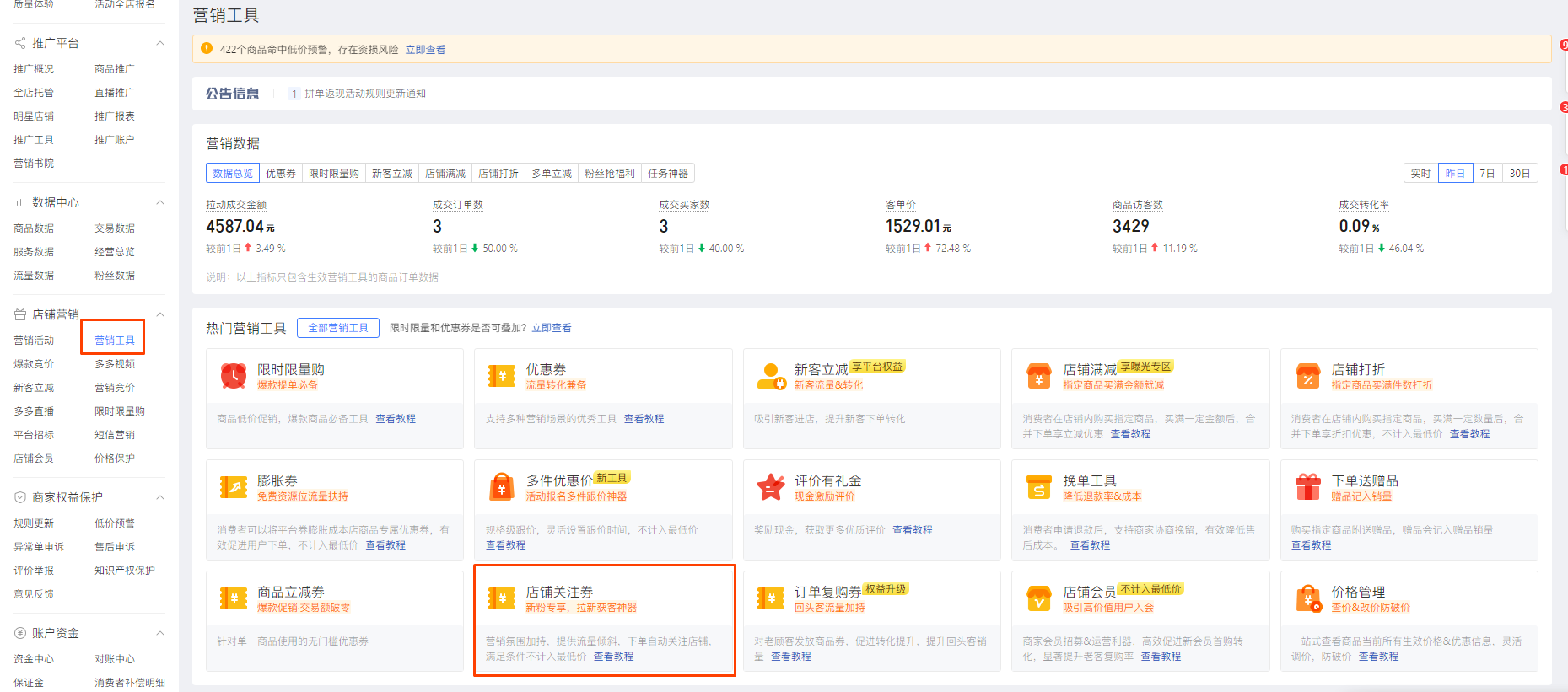Click the 新客立减 user icon
The height and width of the screenshot is (692, 1568).
pyautogui.click(x=771, y=376)
